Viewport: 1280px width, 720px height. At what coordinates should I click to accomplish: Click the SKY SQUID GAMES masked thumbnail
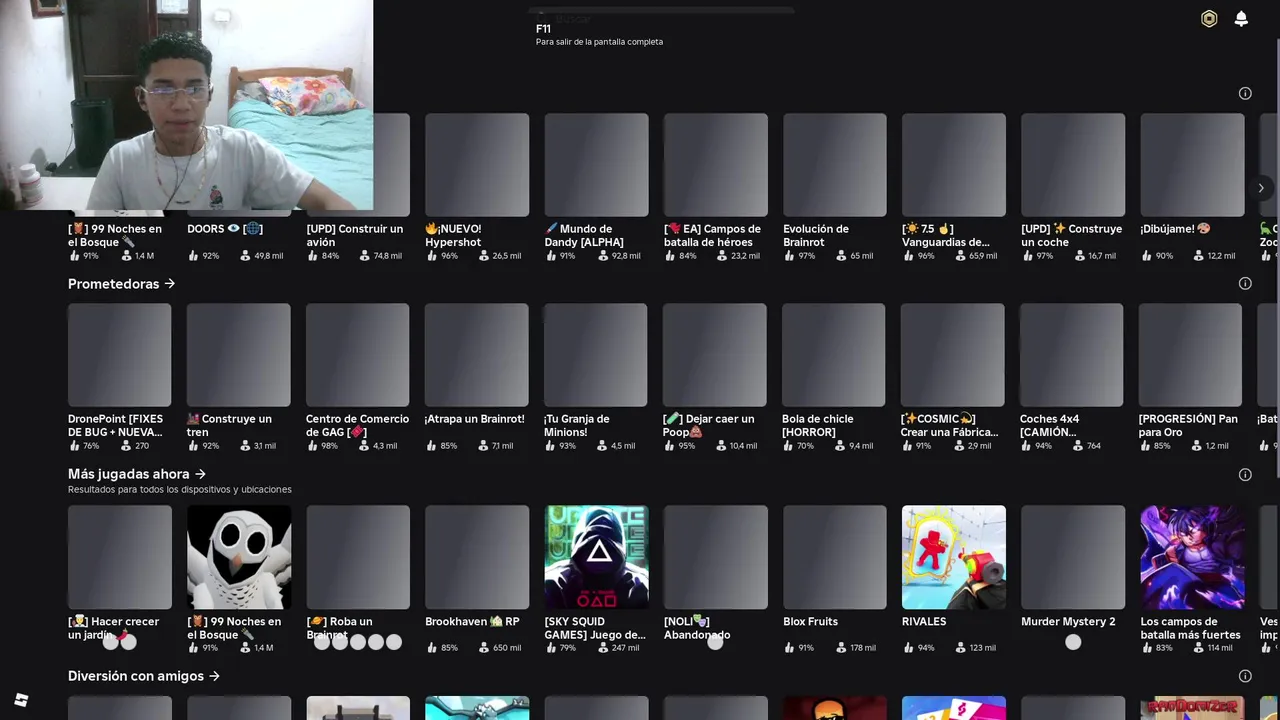tap(596, 557)
